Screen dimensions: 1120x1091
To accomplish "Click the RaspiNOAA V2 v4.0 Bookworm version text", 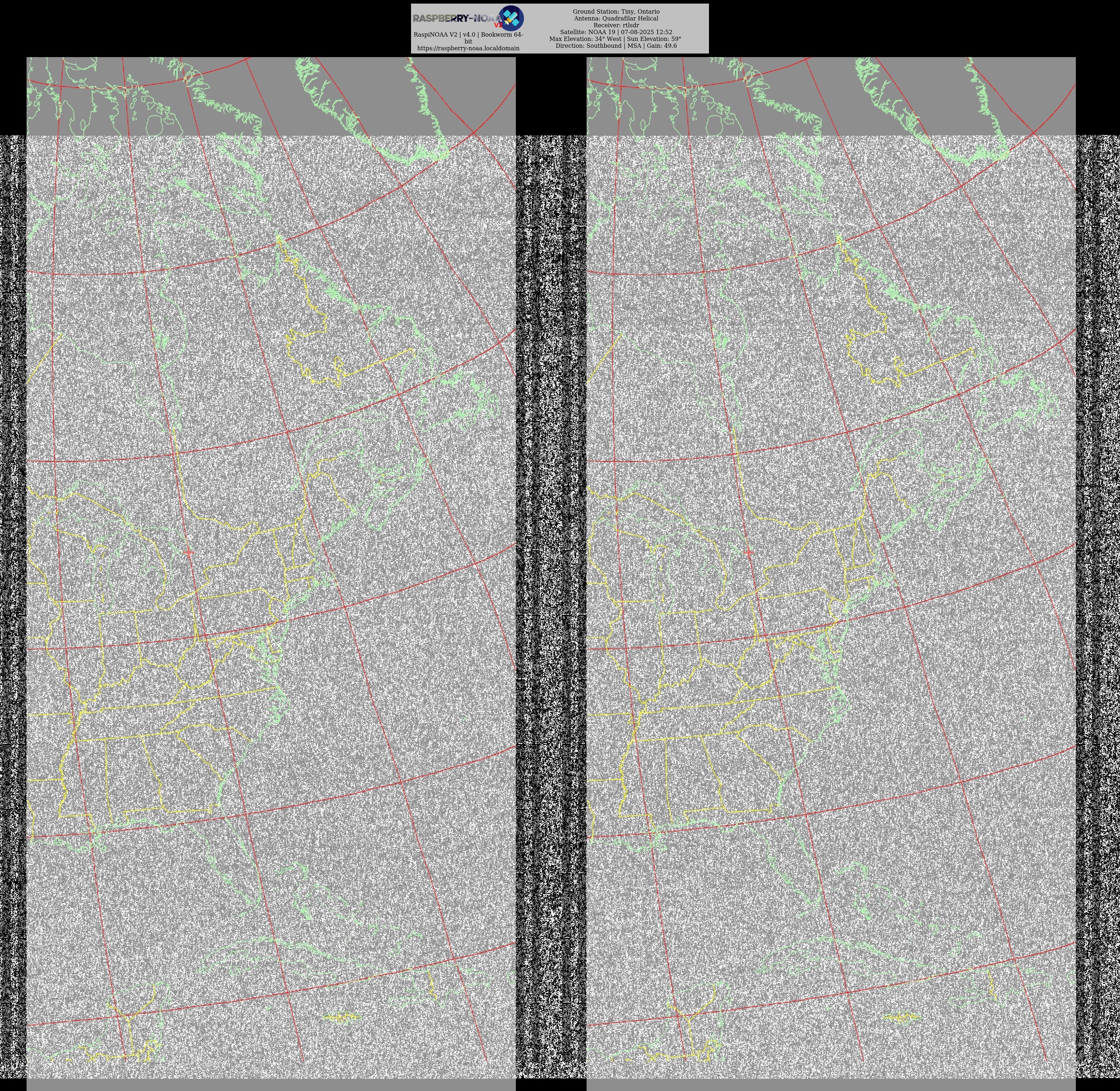I will 468,34.
